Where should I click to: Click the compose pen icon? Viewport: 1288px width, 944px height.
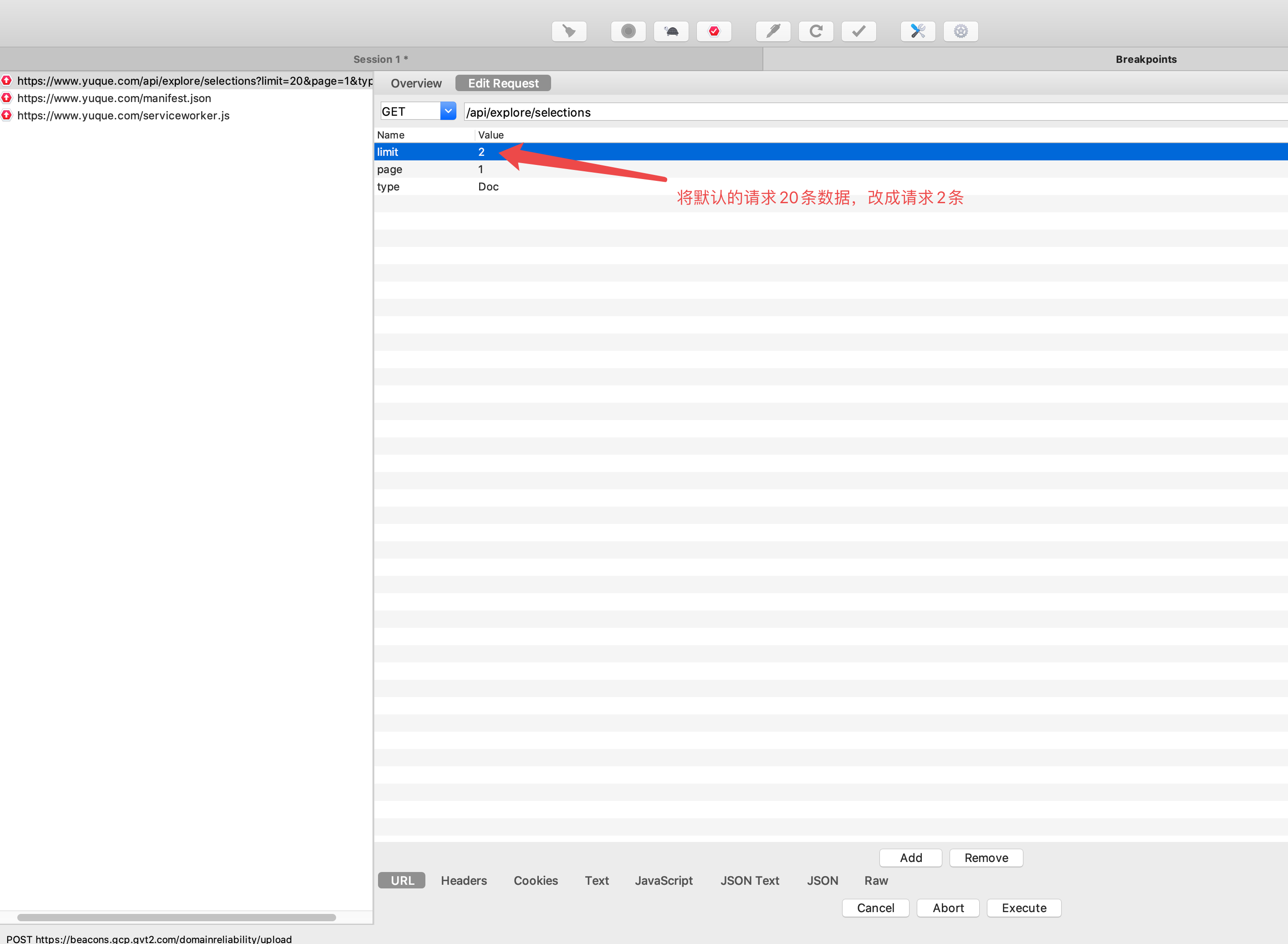coord(773,31)
